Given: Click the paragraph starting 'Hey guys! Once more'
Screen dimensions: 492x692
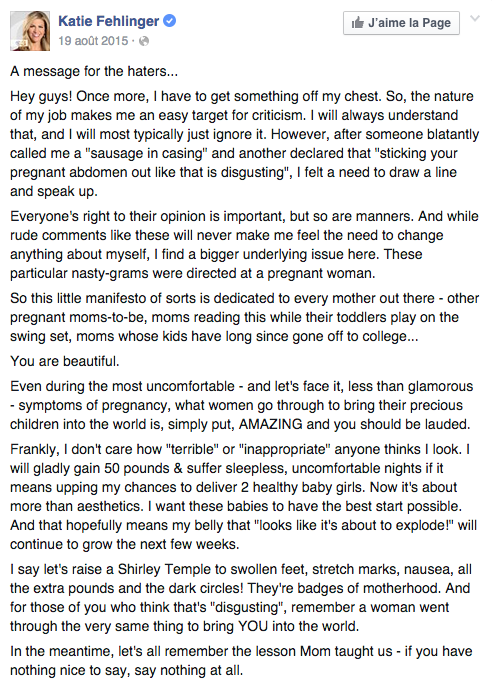Looking at the screenshot, I should [244, 143].
